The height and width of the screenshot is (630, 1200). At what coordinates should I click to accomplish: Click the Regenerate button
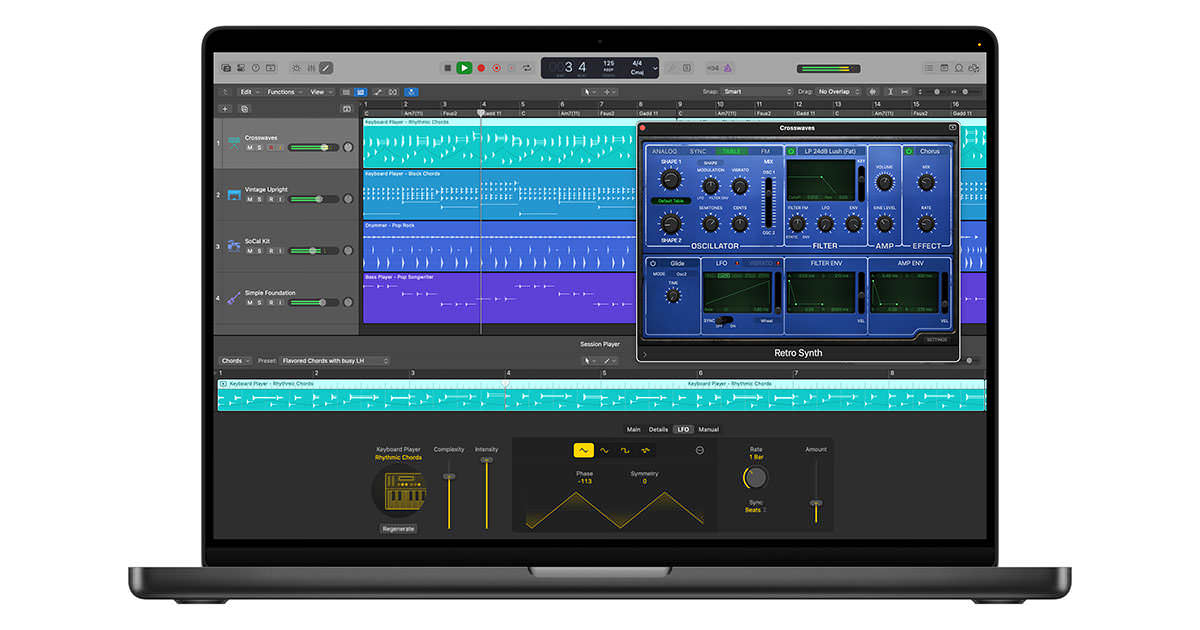pos(399,528)
